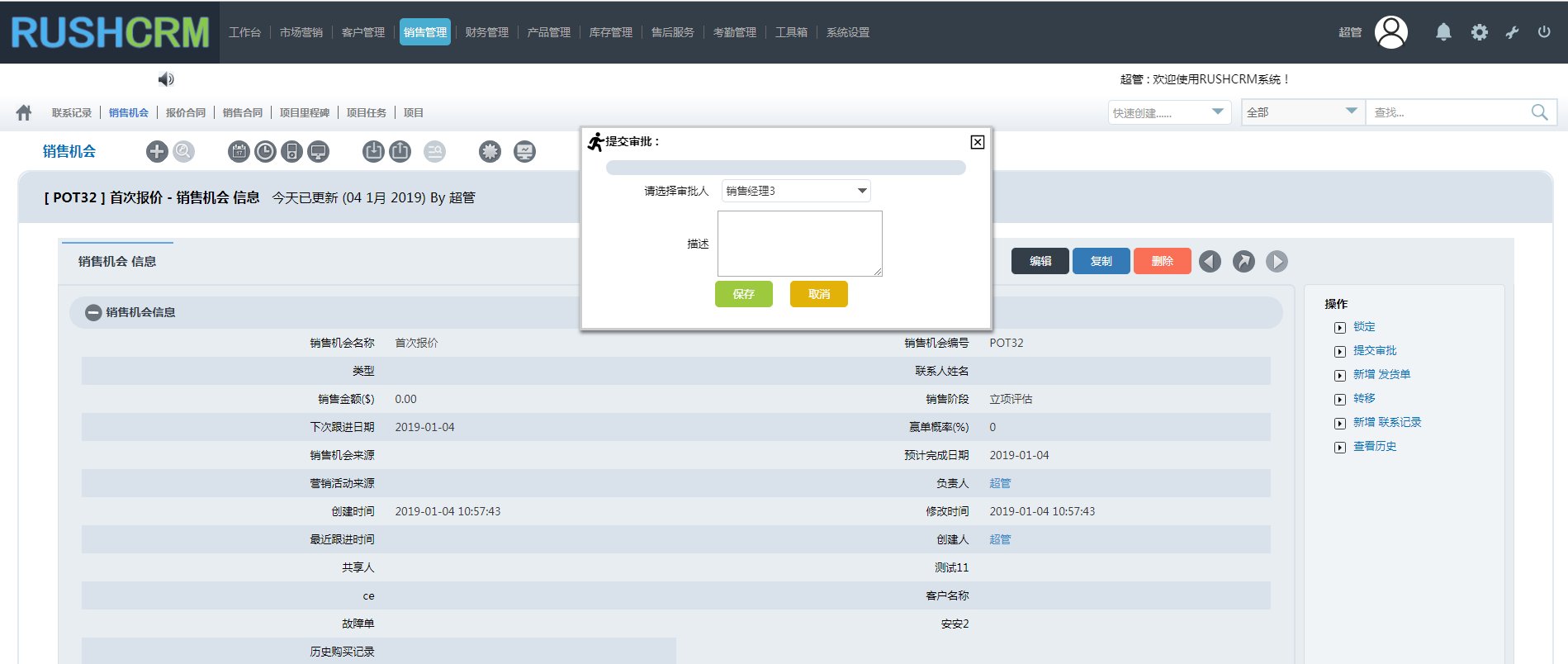This screenshot has width=1568, height=664.
Task: Close the 提交审批 dialog
Action: point(977,142)
